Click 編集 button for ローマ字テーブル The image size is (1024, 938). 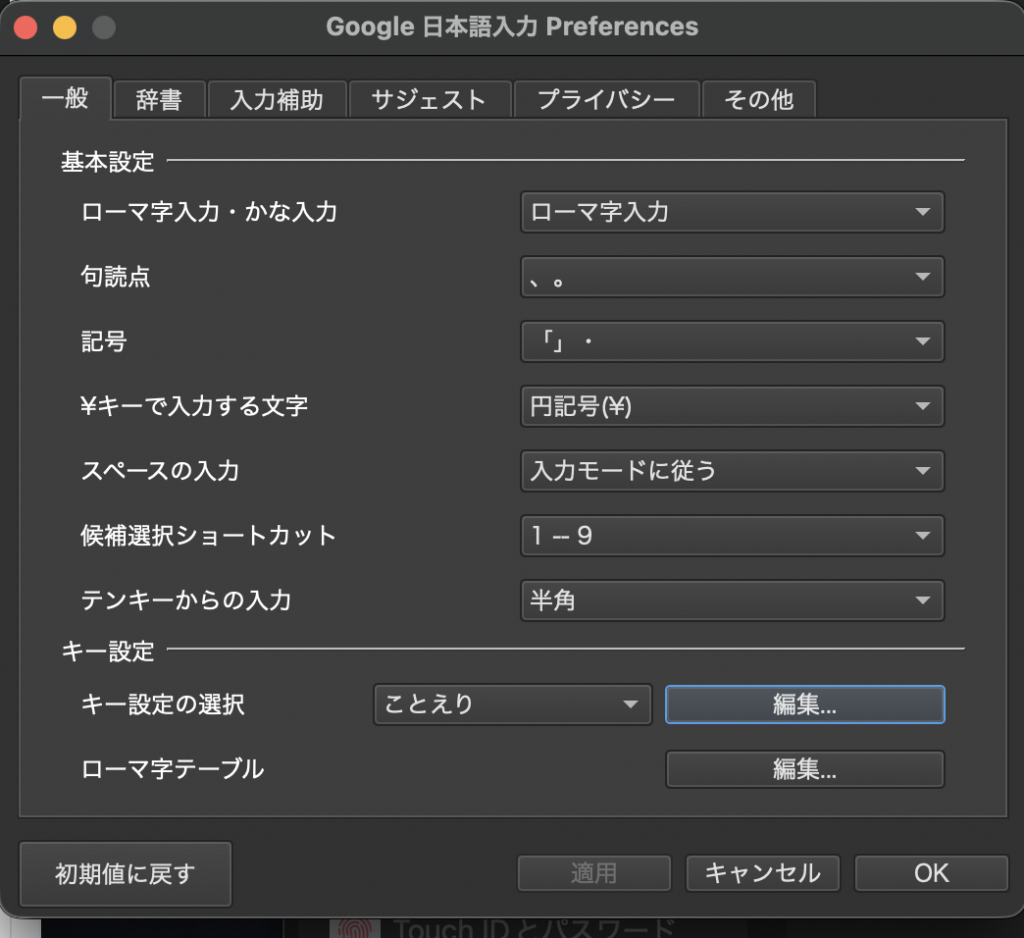point(804,769)
